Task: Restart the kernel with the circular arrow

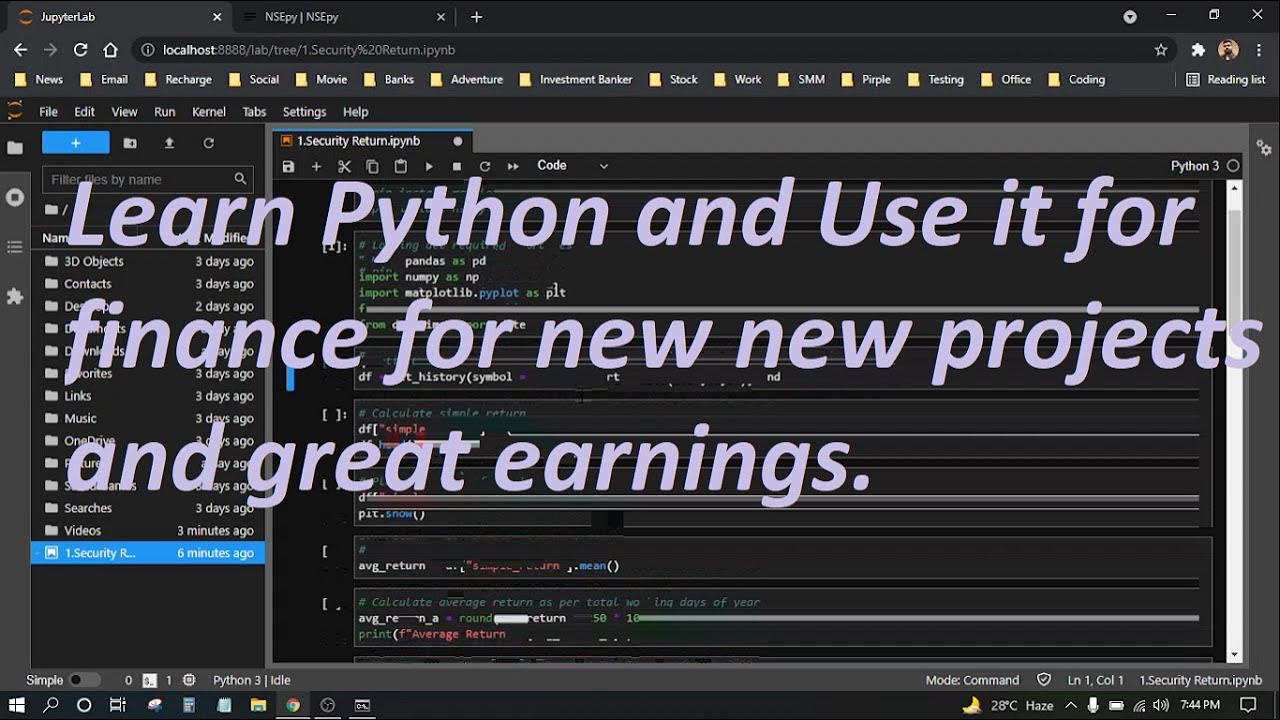Action: click(x=485, y=167)
